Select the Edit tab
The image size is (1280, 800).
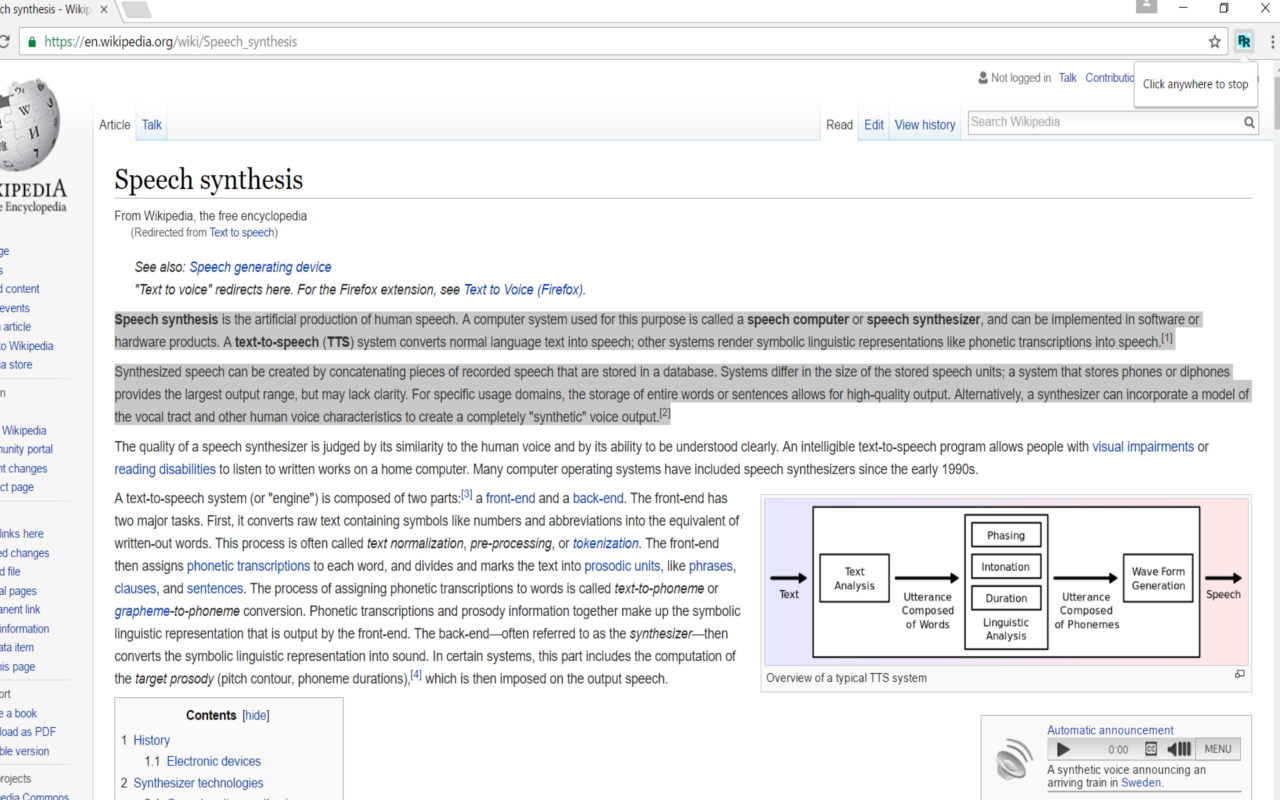coord(874,125)
